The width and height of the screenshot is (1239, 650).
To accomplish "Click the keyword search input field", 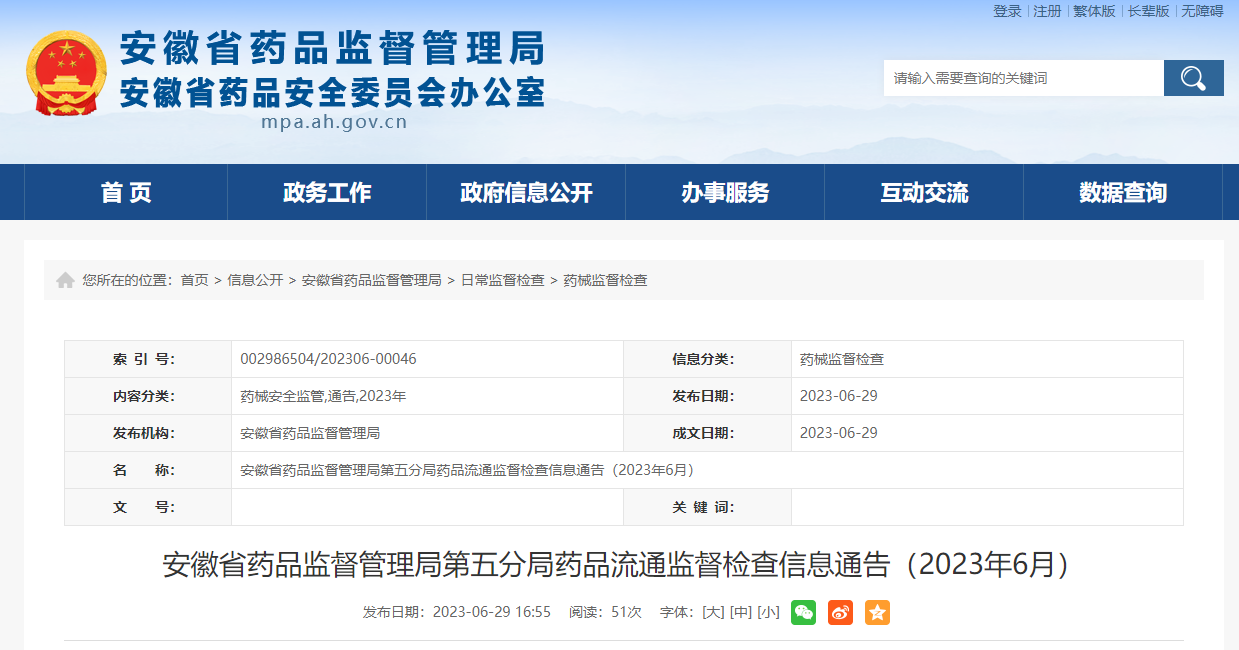I will [1023, 78].
